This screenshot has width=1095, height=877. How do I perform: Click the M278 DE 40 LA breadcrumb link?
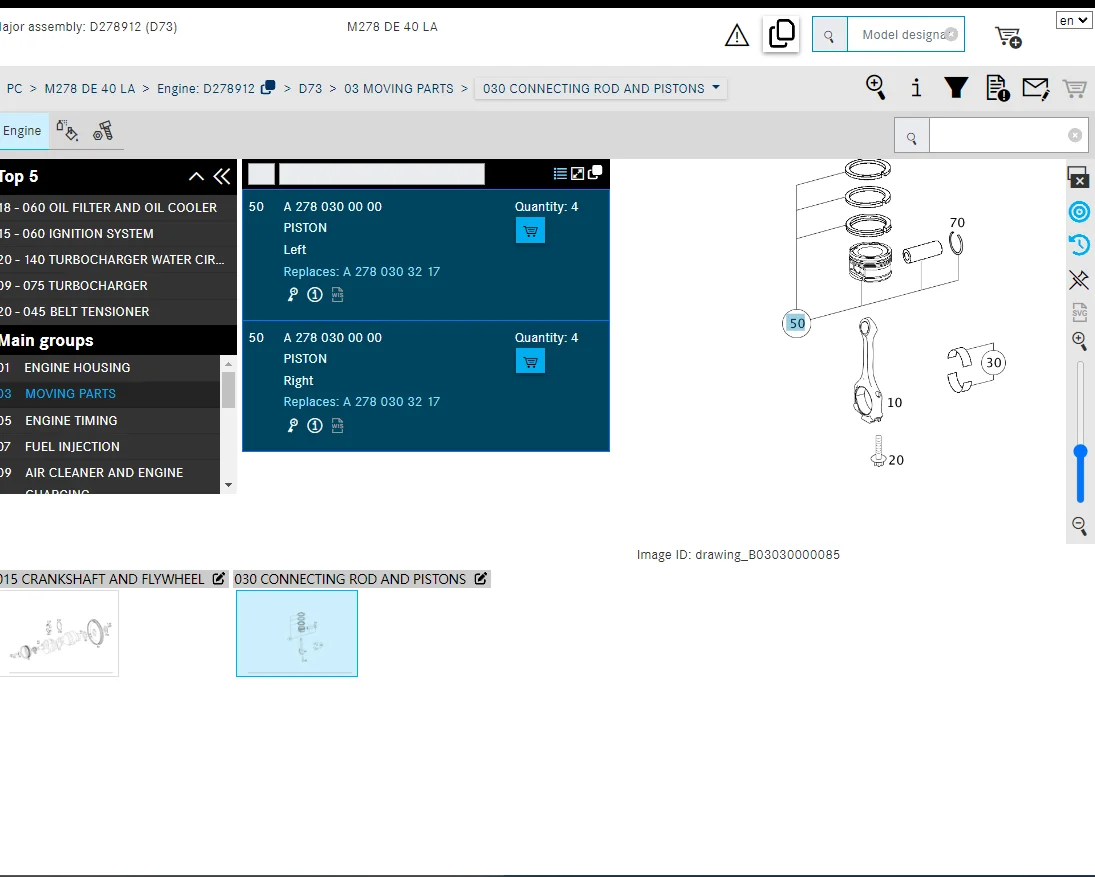[x=89, y=89]
